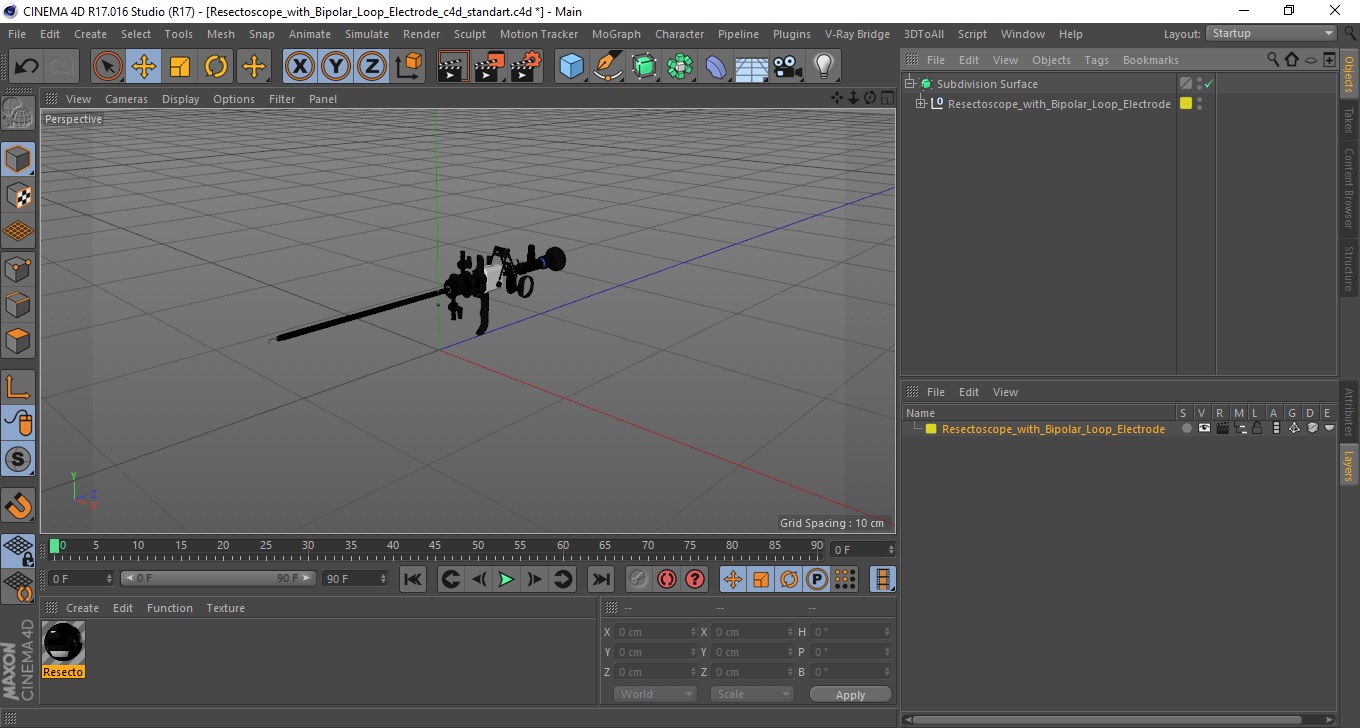This screenshot has height=728, width=1360.
Task: Toggle Rotation keyframe recording
Action: click(x=789, y=579)
